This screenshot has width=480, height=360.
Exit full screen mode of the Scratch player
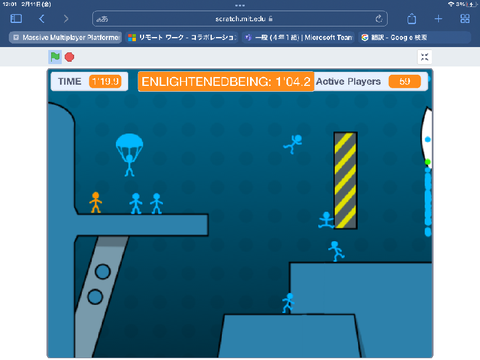click(424, 57)
